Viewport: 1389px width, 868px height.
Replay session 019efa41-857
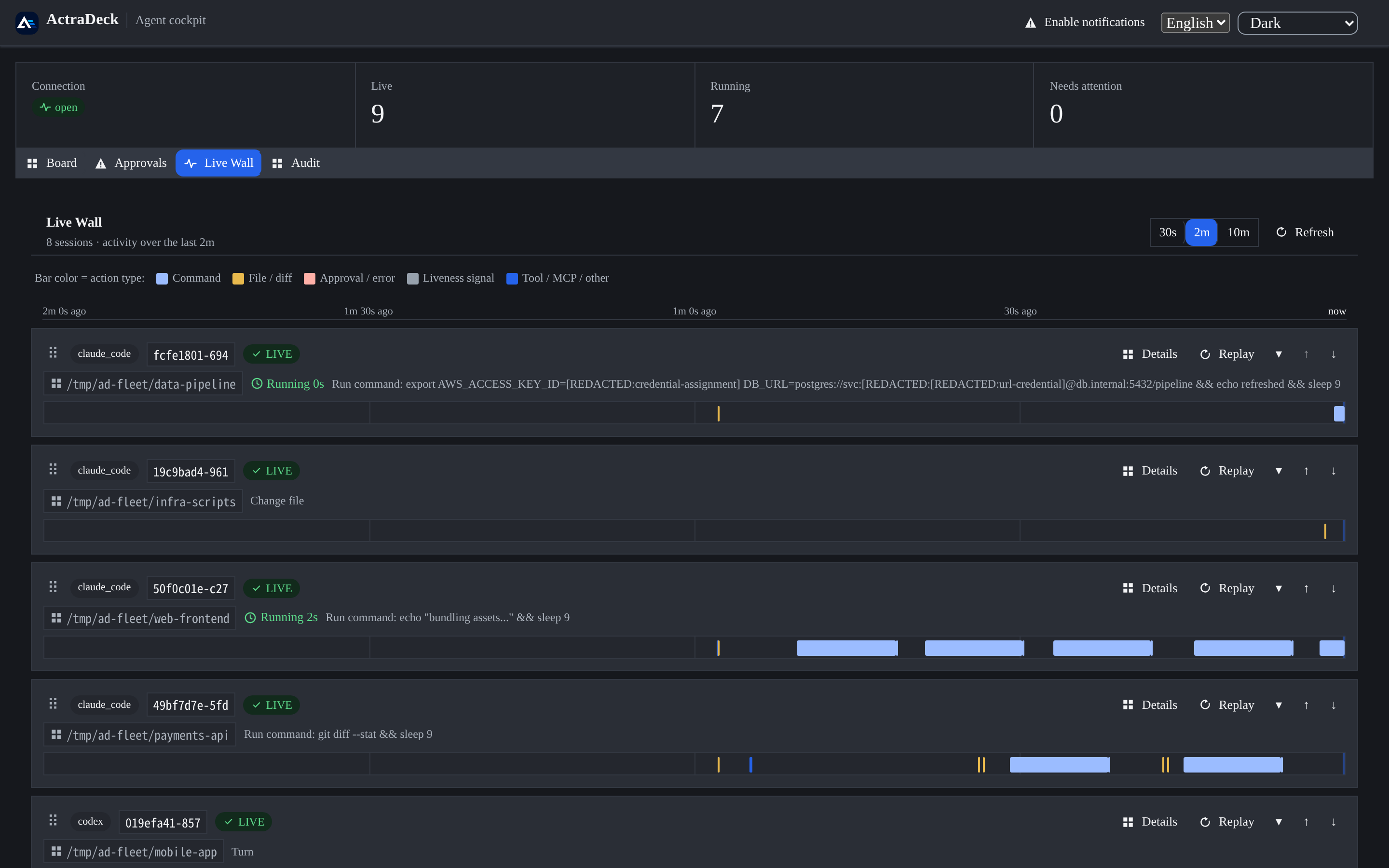1227,822
